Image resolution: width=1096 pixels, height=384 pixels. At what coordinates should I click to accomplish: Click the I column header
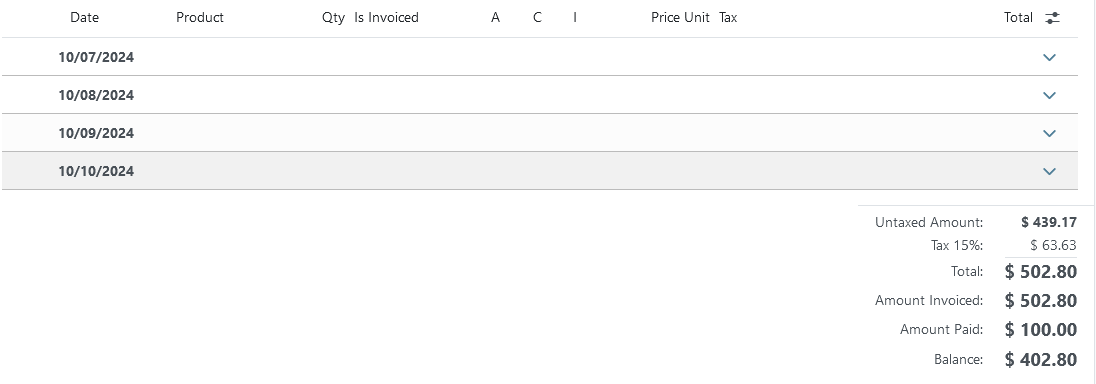[575, 18]
